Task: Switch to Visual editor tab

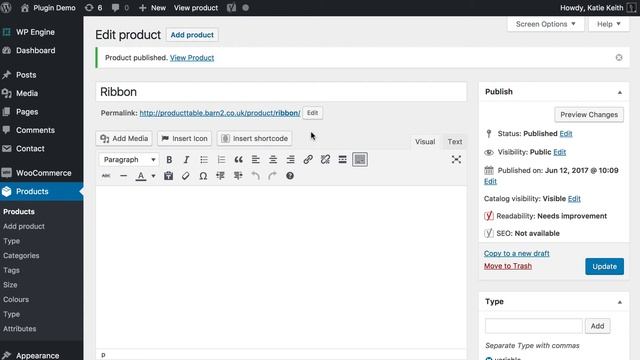Action: click(425, 142)
